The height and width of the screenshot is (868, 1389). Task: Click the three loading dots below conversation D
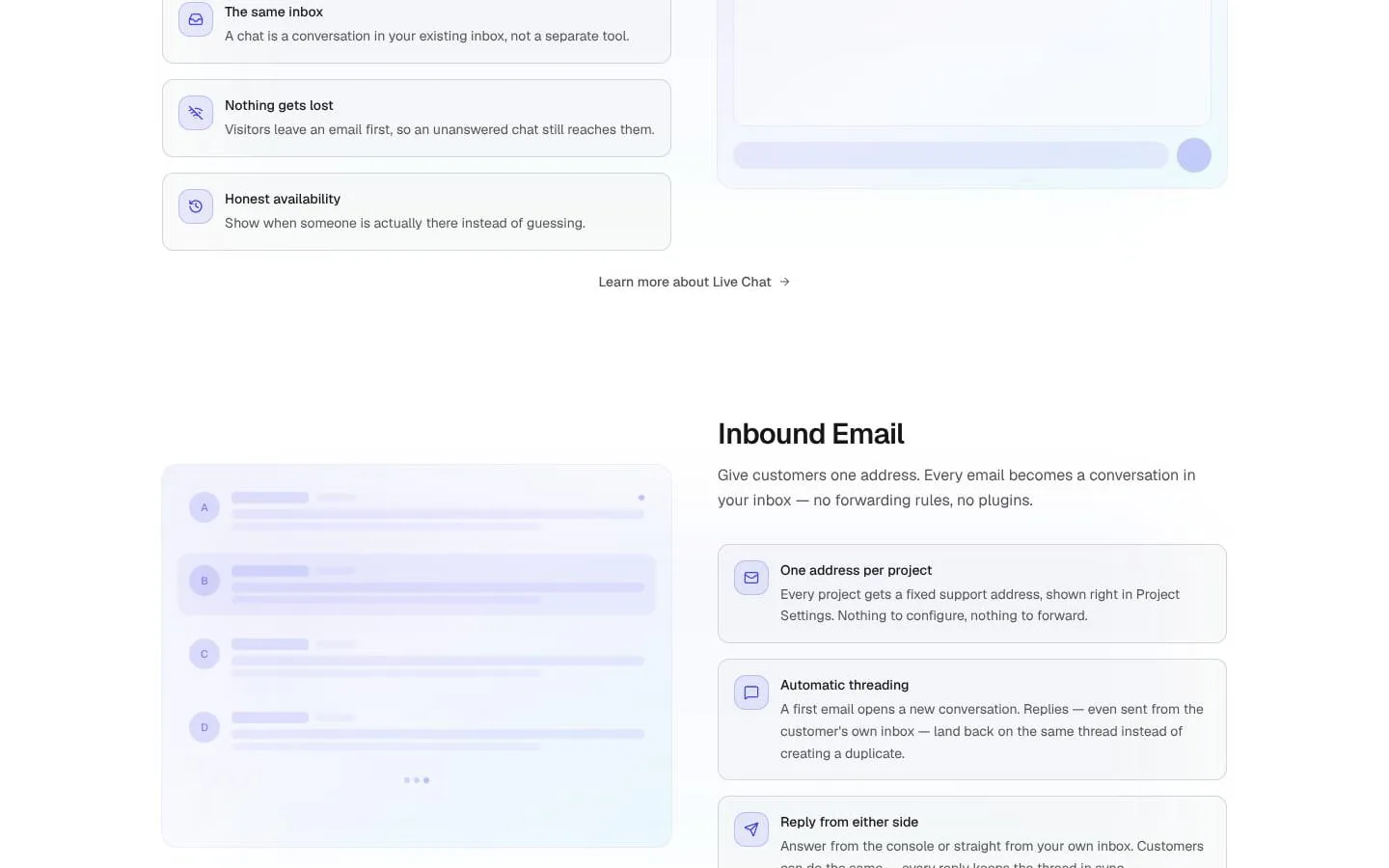point(417,780)
